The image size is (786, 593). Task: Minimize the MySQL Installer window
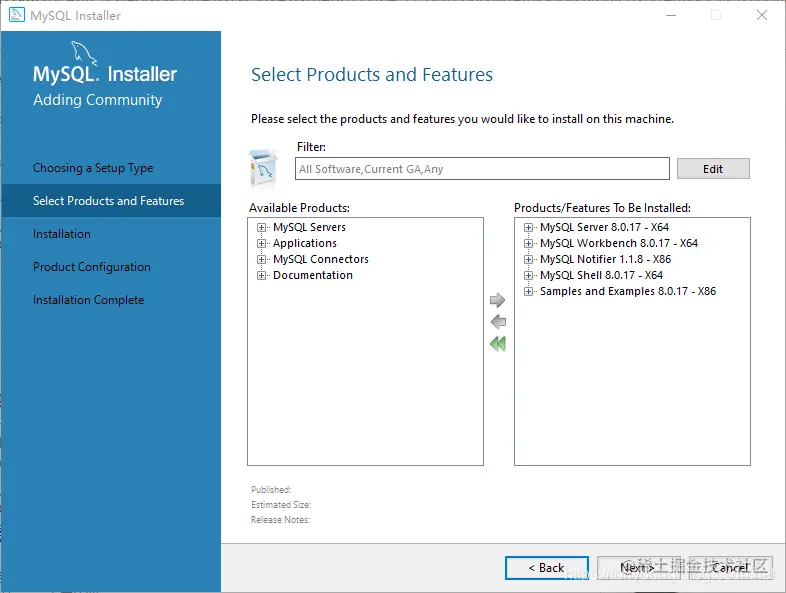(x=671, y=16)
